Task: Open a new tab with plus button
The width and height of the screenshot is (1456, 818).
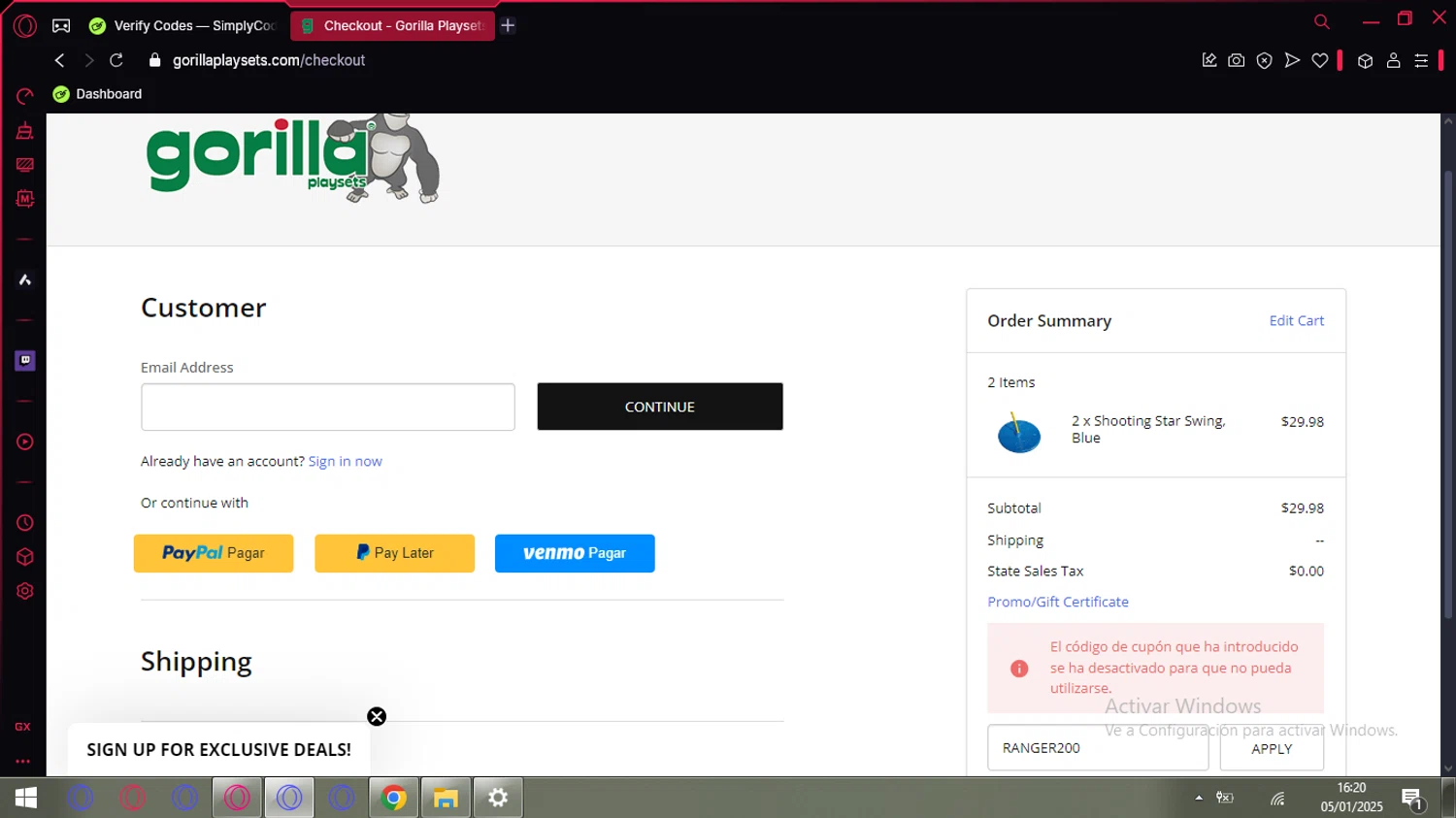Action: (x=508, y=26)
